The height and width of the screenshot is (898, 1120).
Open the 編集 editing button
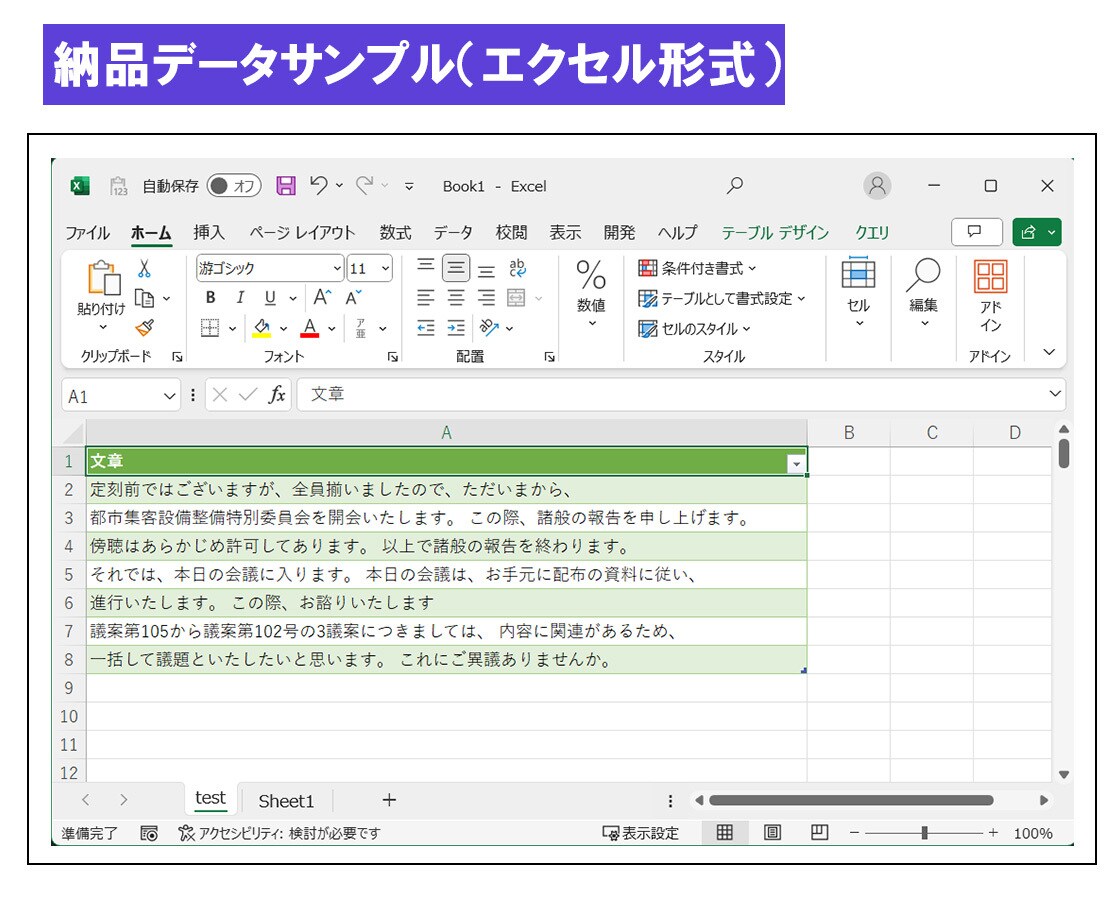point(924,292)
